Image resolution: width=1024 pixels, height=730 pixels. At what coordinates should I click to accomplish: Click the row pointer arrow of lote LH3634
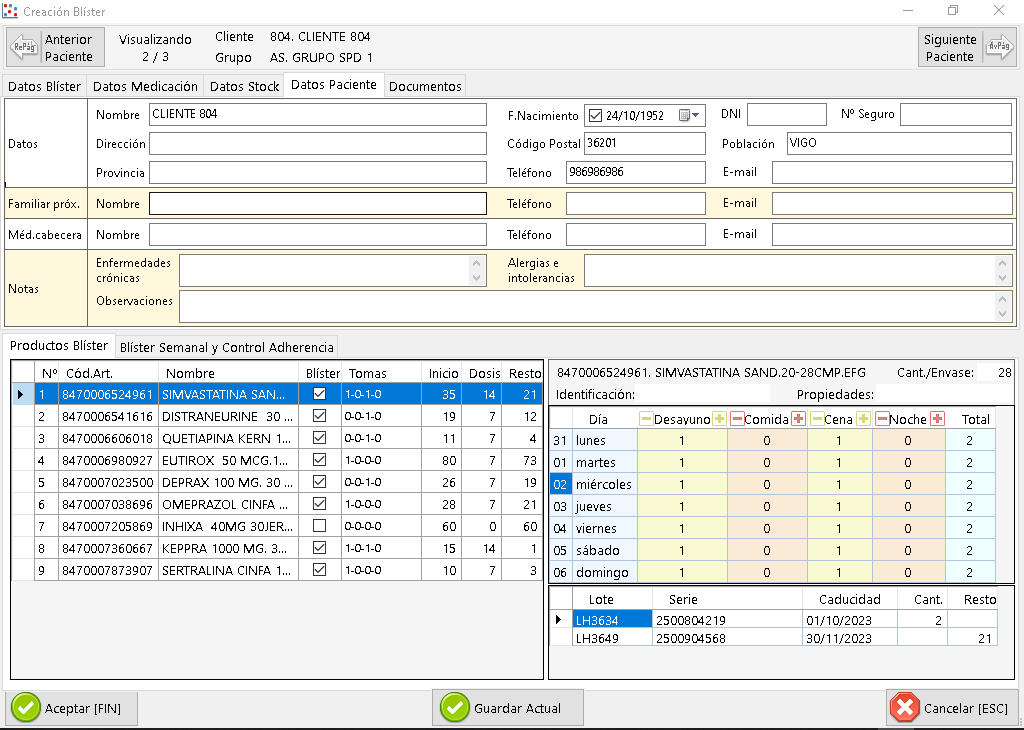pyautogui.click(x=558, y=619)
